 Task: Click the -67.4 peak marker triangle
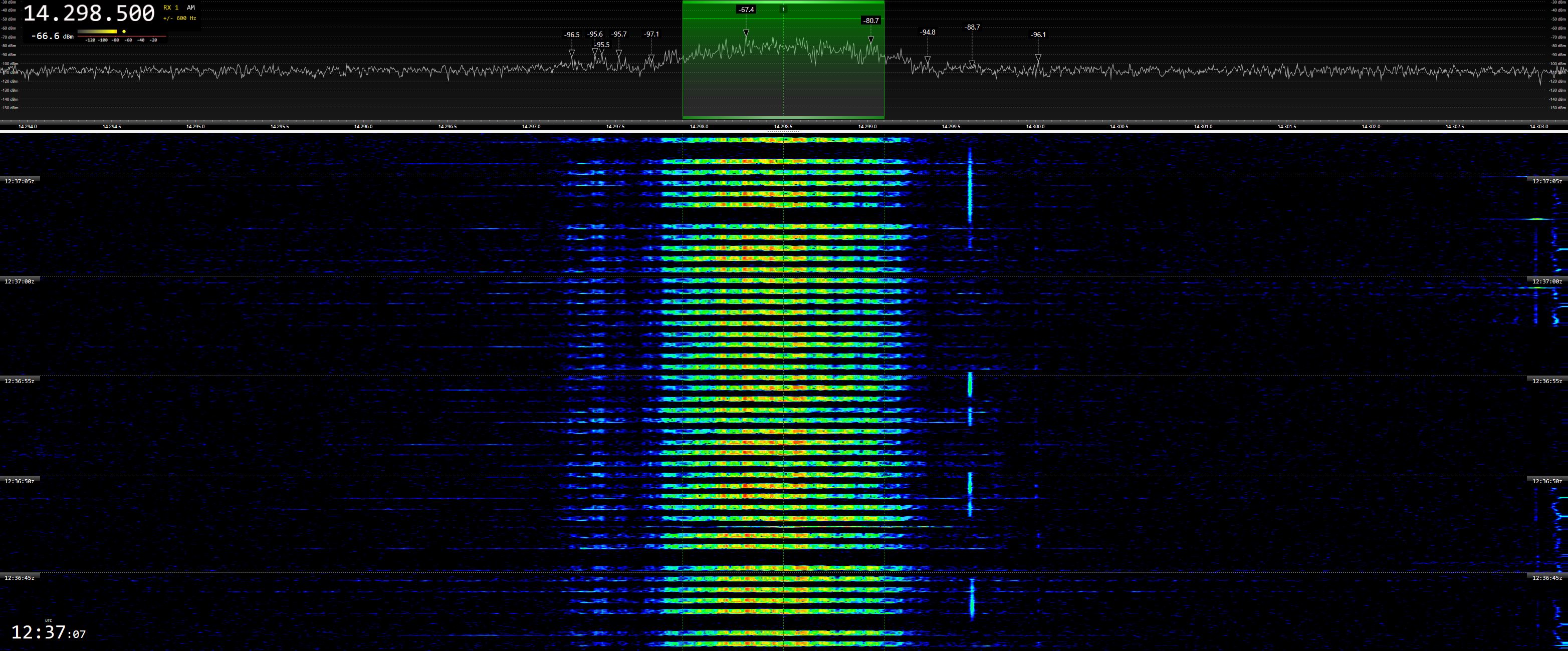coord(746,33)
